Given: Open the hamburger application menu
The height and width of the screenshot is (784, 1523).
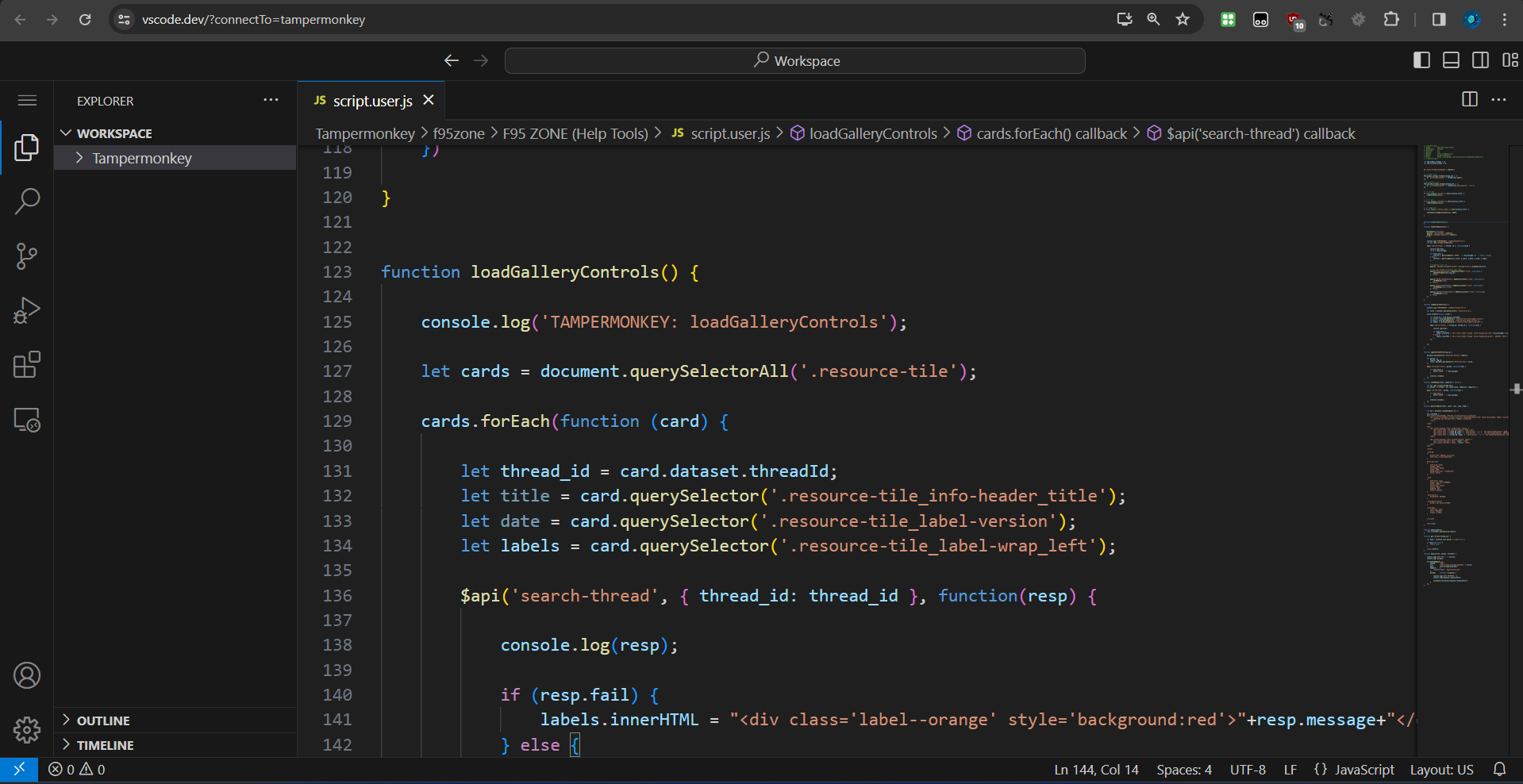Looking at the screenshot, I should [27, 100].
